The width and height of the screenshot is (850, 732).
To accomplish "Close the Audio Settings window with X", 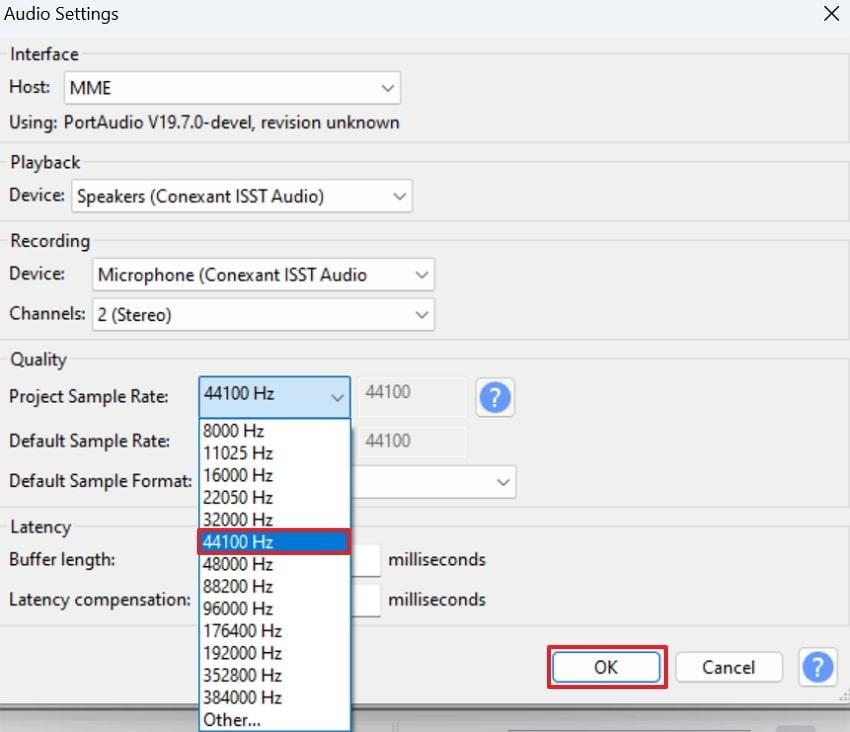I will click(831, 14).
